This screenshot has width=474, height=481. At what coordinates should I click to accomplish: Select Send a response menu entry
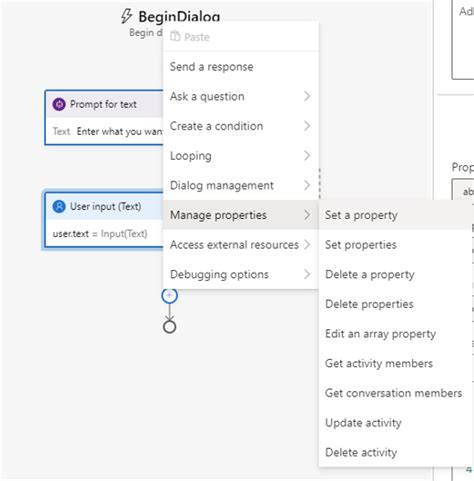(x=241, y=67)
